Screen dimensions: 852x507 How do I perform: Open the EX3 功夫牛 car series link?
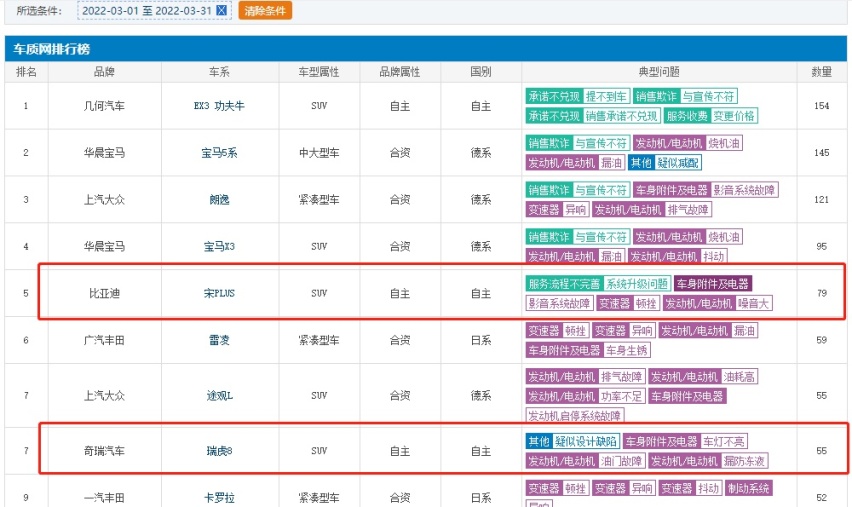219,106
